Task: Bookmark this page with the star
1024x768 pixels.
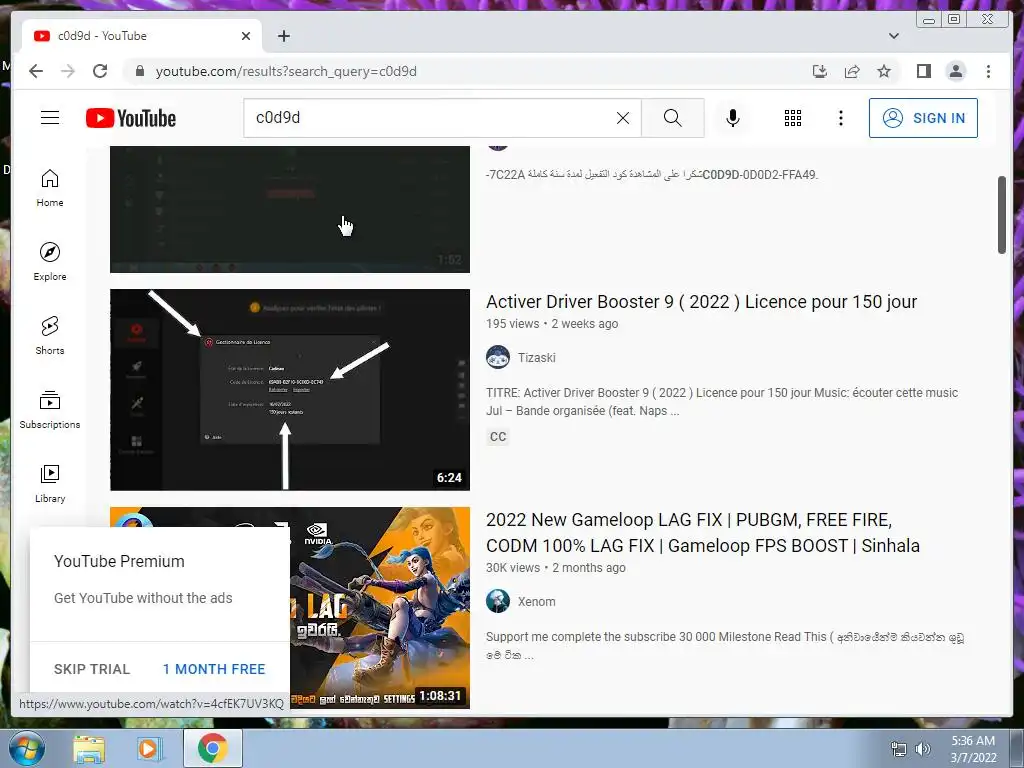Action: point(884,71)
